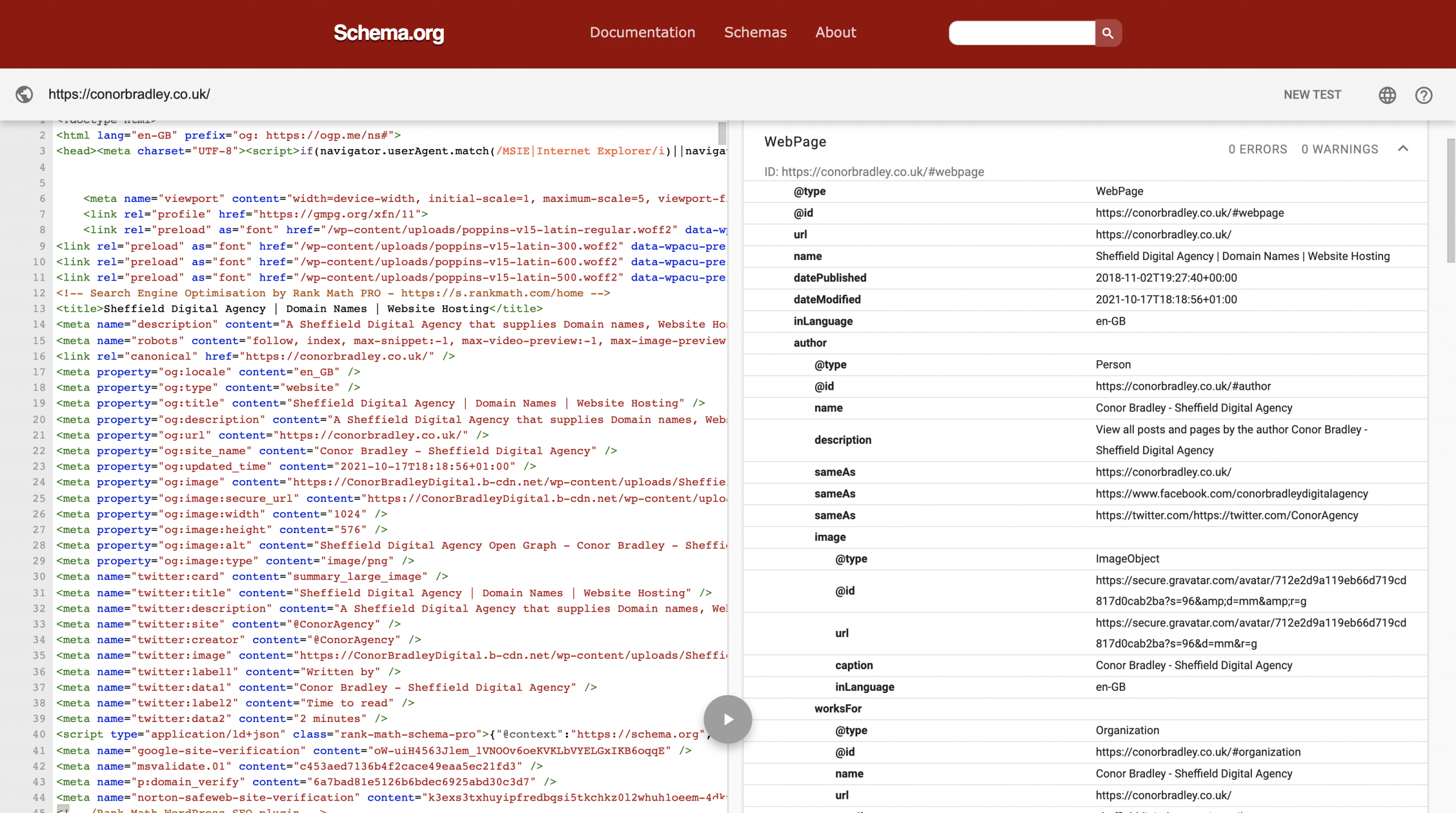Click the ID #webpage line
This screenshot has width=1456, height=813.
(x=874, y=172)
